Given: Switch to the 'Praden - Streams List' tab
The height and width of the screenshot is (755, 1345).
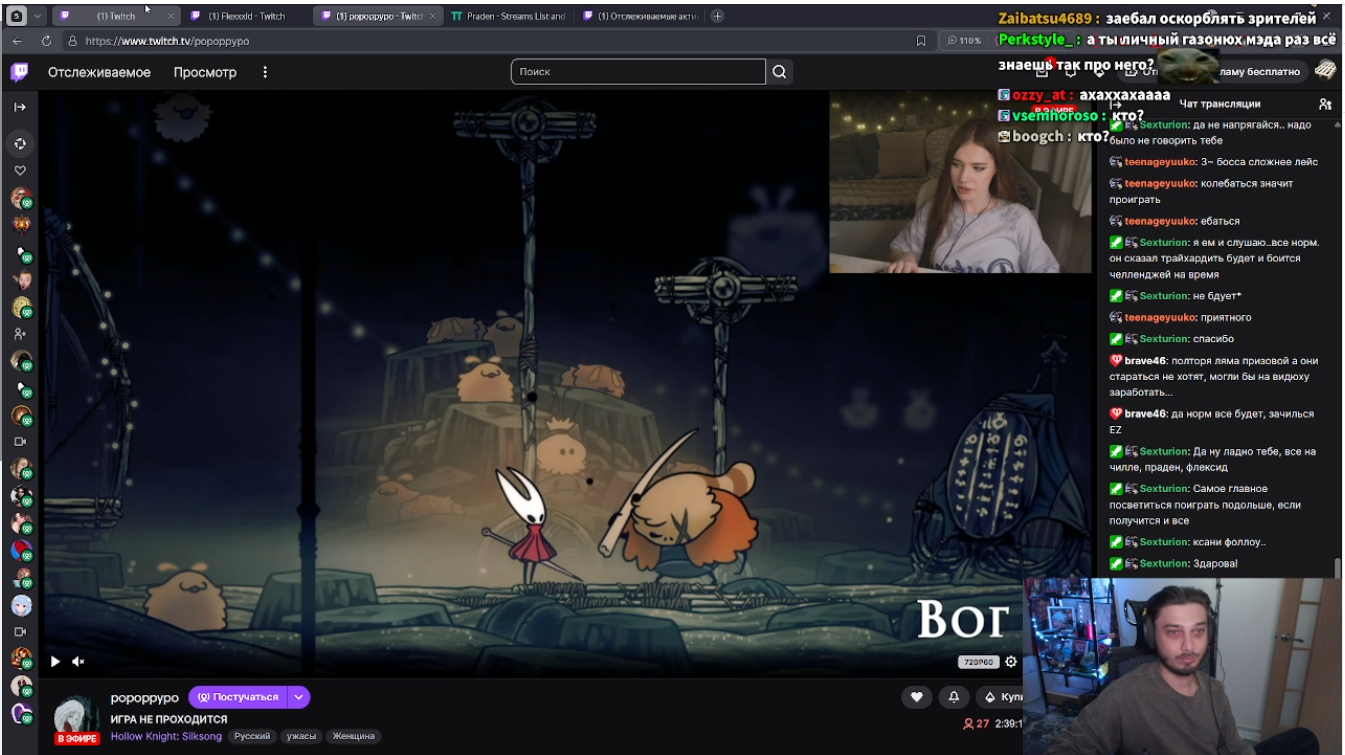Looking at the screenshot, I should 508,16.
